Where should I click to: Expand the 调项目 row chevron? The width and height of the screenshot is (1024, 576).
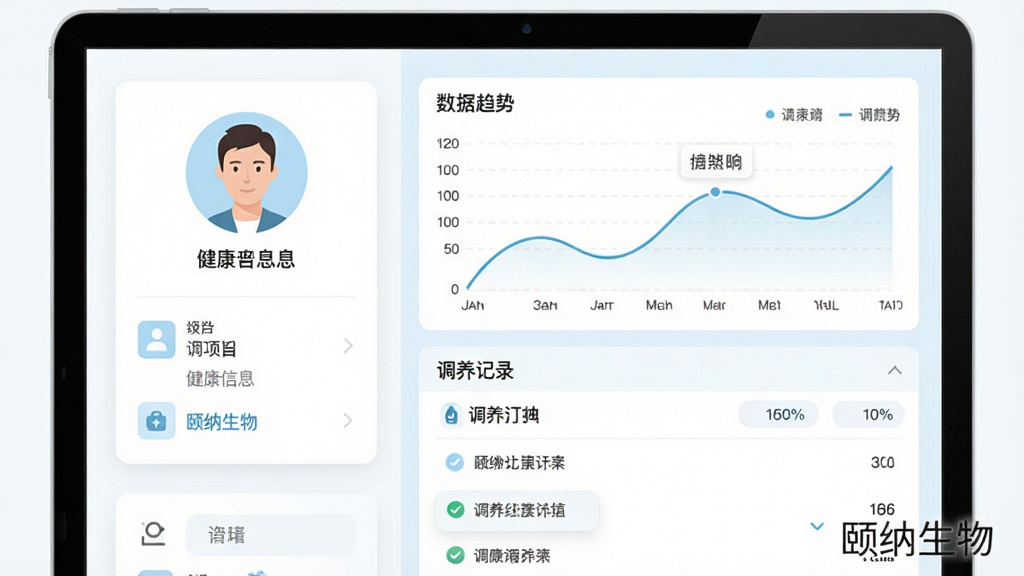pyautogui.click(x=348, y=345)
